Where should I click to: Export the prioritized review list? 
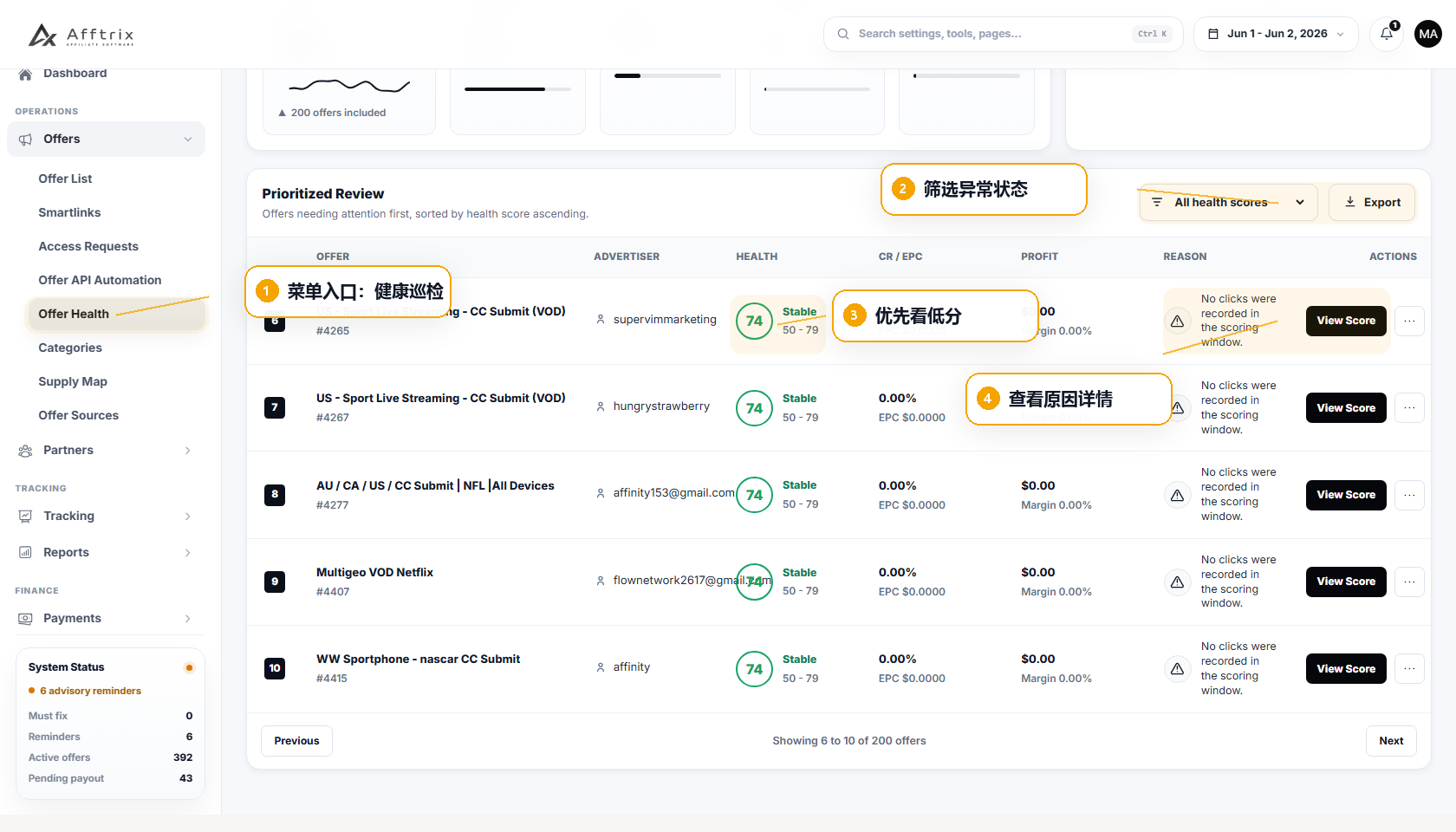click(1372, 202)
